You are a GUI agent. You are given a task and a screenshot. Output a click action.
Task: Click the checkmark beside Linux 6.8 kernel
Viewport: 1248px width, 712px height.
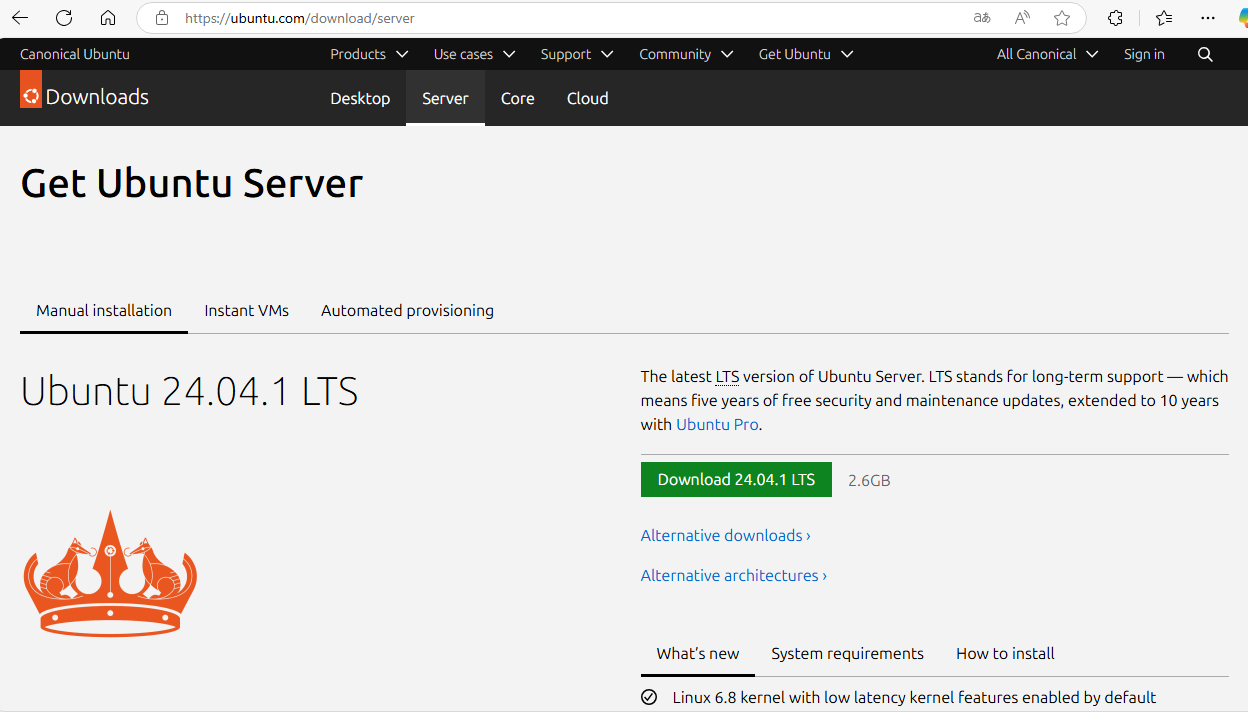(649, 697)
